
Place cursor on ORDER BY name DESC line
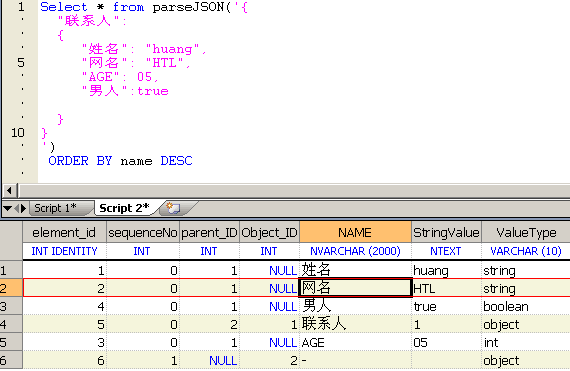[x=120, y=161]
